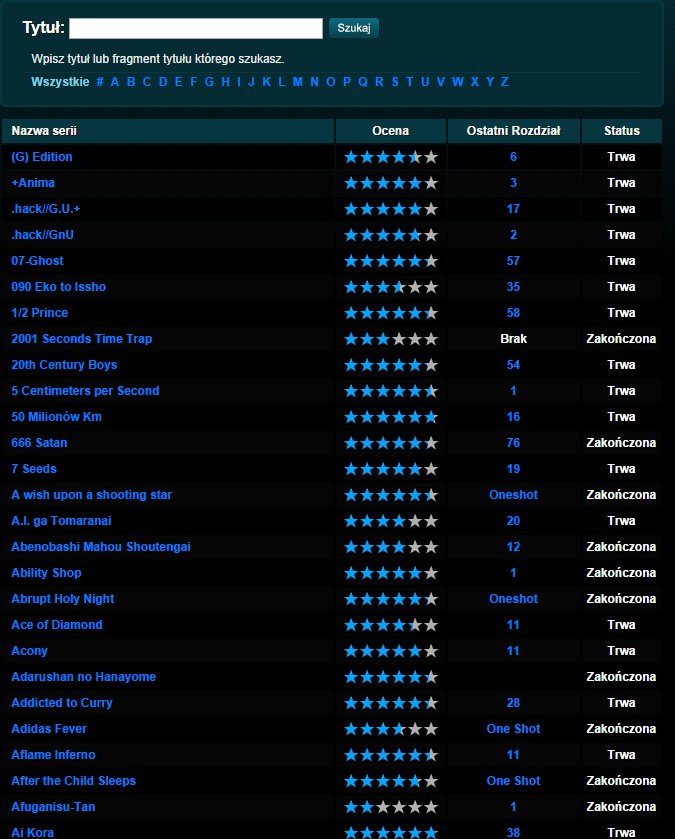Screen dimensions: 675x839
Task: Filter series by letter W
Action: point(457,82)
